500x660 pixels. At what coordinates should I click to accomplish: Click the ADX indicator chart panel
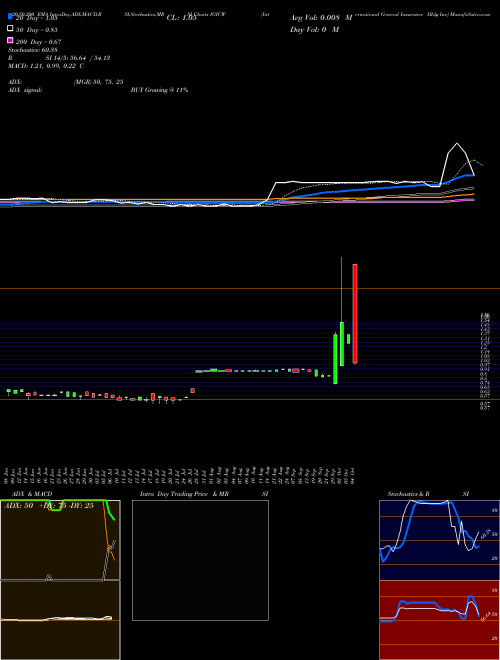(60, 540)
